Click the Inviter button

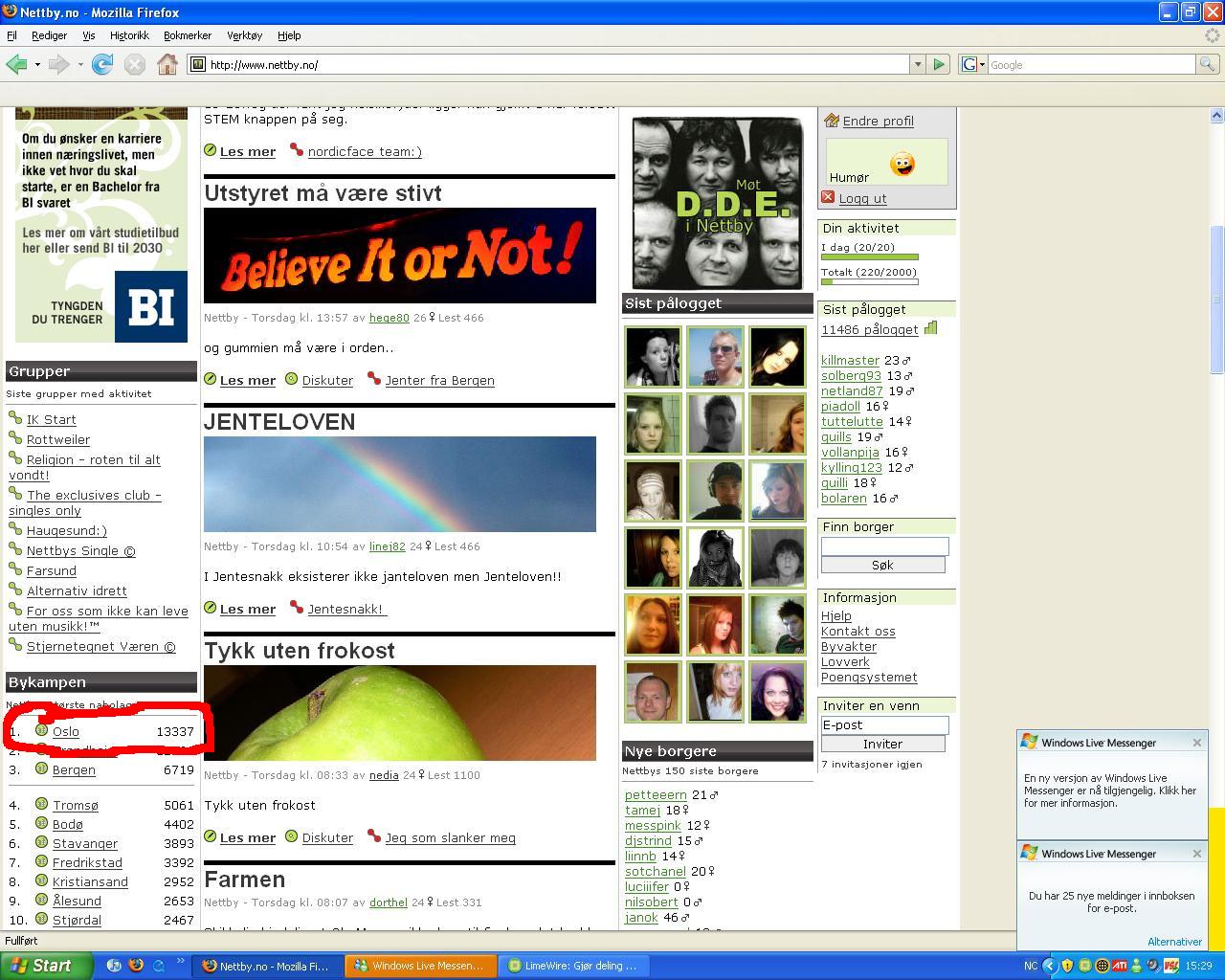(x=882, y=744)
